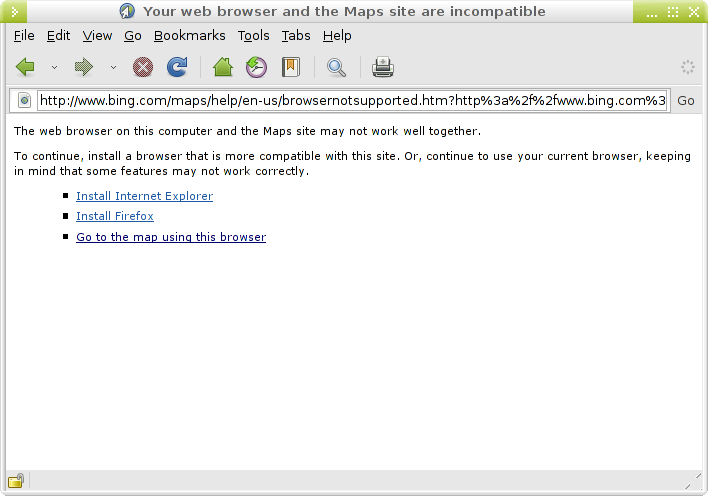The width and height of the screenshot is (708, 496).
Task: Open the Tabs menu
Action: tap(296, 35)
